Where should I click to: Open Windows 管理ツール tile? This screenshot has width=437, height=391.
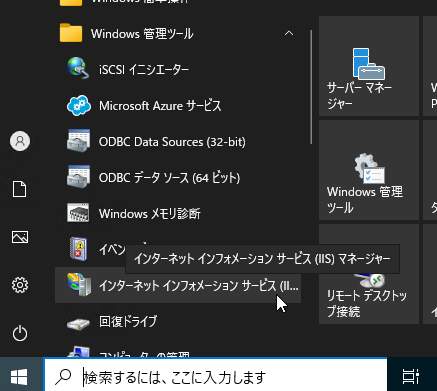[x=369, y=170]
